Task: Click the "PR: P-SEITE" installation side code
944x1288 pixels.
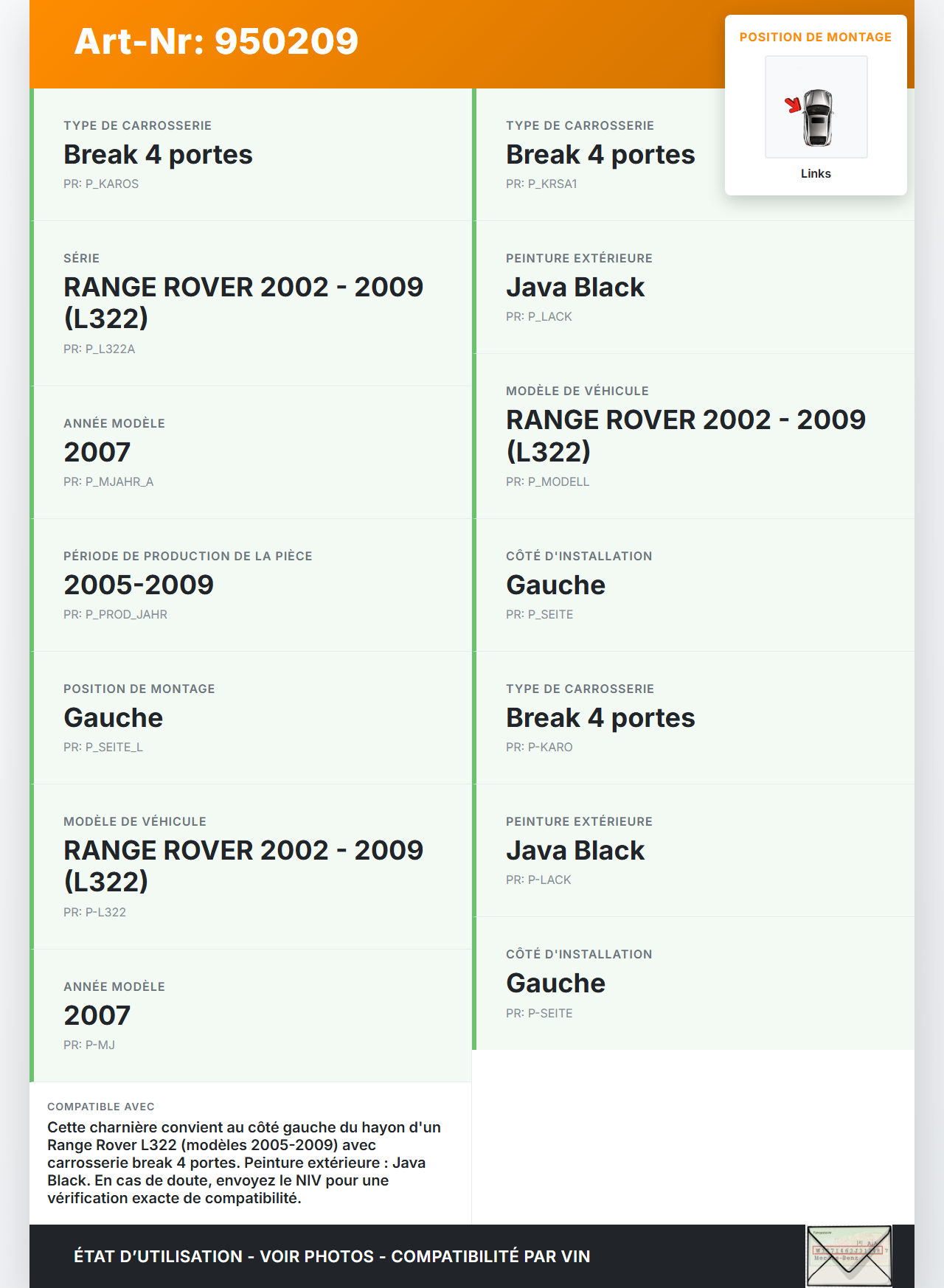Action: (x=539, y=1013)
